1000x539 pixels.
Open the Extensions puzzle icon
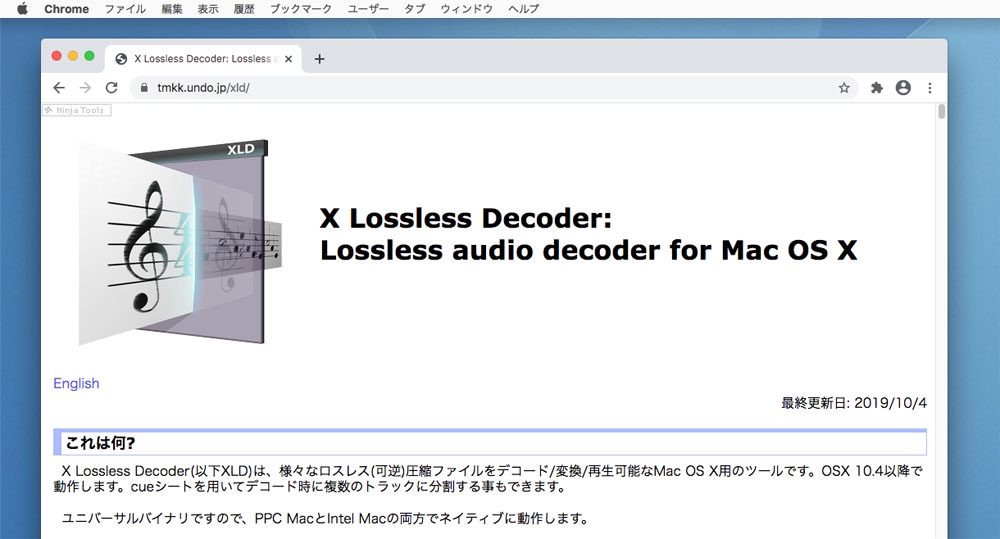coord(877,87)
